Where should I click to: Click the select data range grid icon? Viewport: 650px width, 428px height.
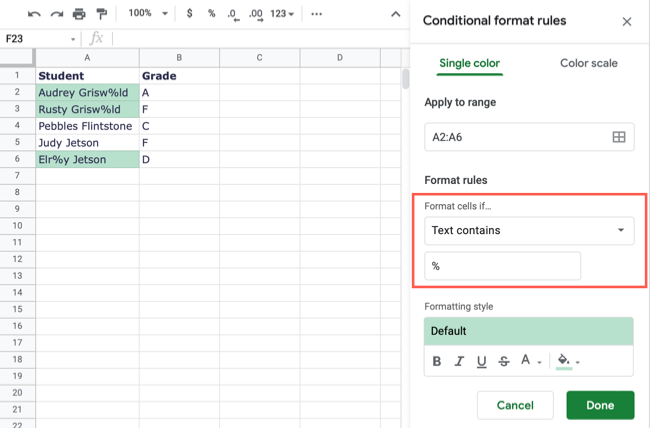(618, 137)
